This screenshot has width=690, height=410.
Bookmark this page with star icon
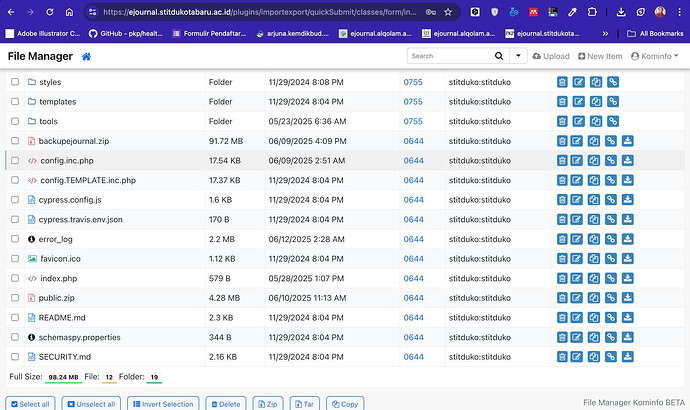point(448,12)
